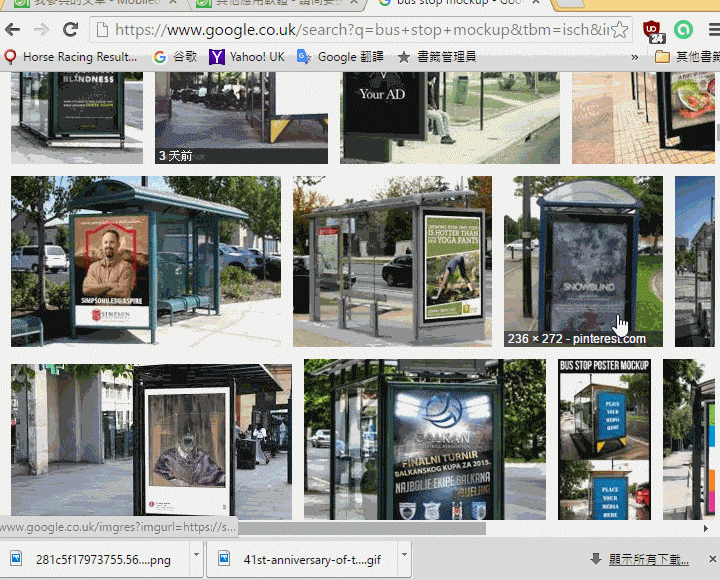Open the Google 翻譯 bookmark

click(x=340, y=57)
